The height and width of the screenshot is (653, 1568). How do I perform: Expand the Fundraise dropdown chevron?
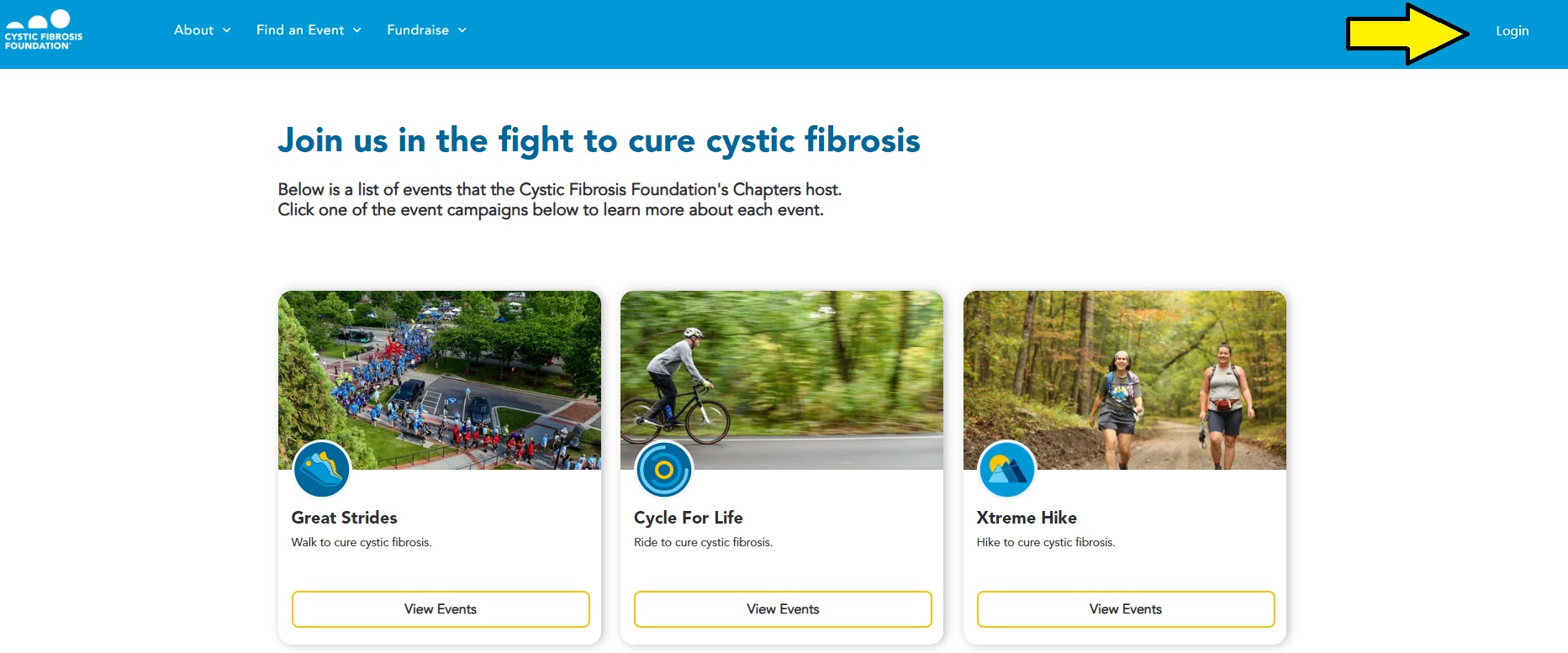pos(462,30)
